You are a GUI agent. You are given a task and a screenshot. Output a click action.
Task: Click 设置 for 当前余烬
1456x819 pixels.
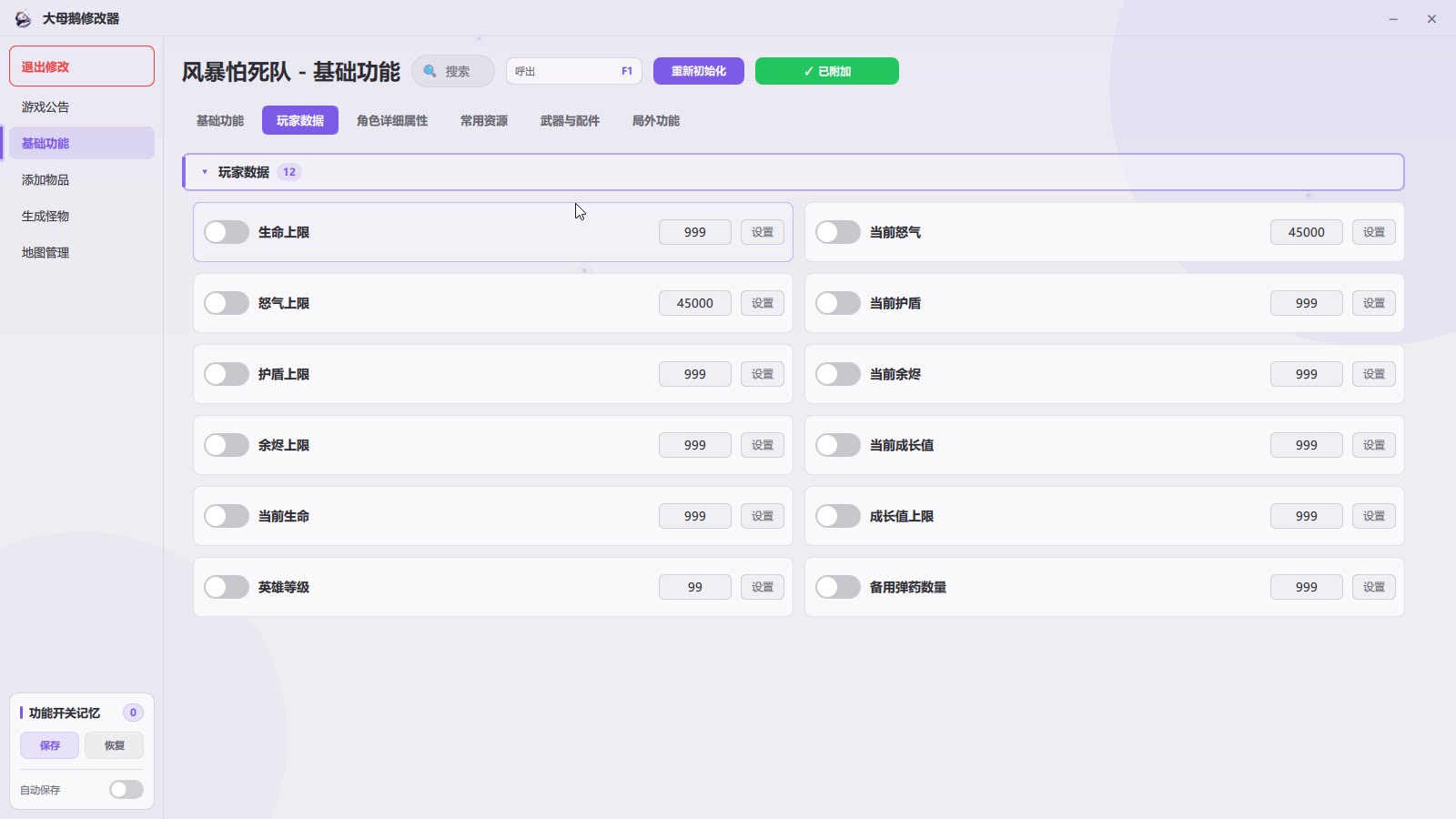coord(1374,374)
